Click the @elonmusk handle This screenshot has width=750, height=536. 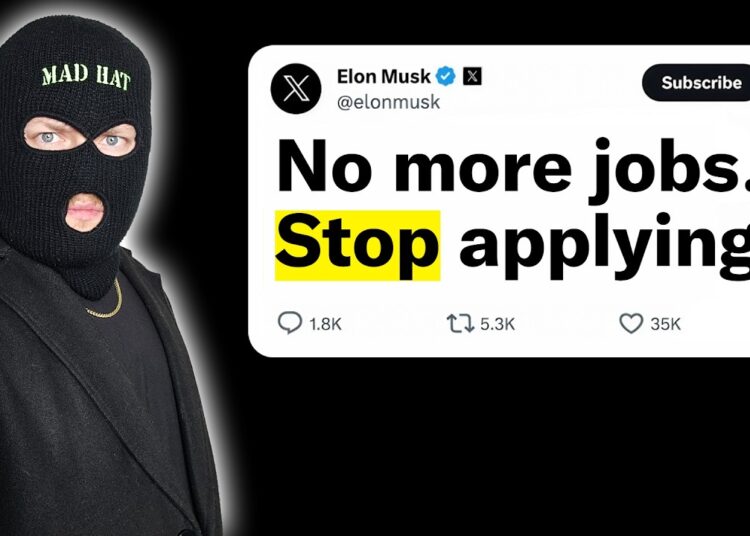point(388,102)
